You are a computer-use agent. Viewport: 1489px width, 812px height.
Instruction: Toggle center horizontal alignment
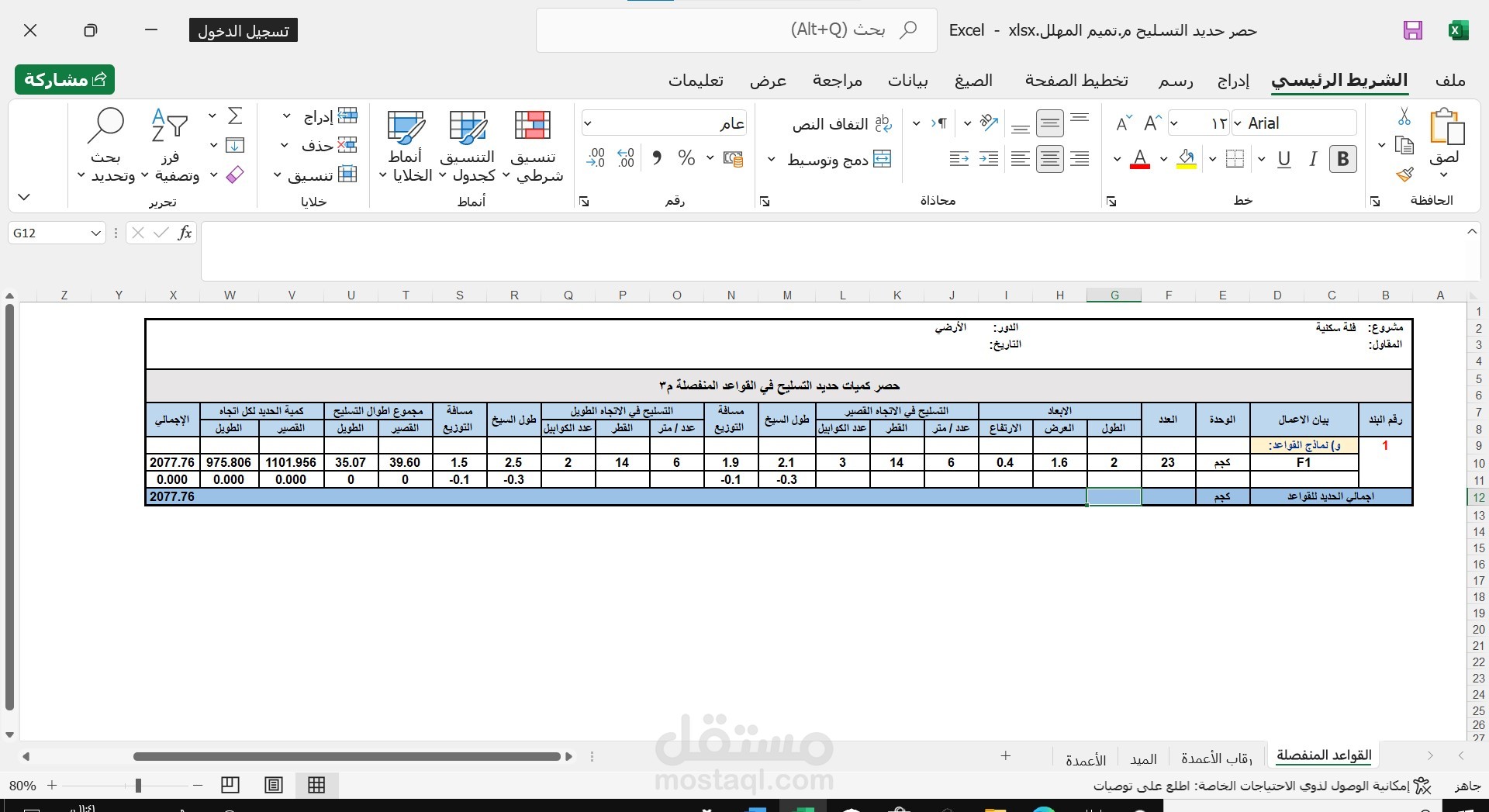1049,159
